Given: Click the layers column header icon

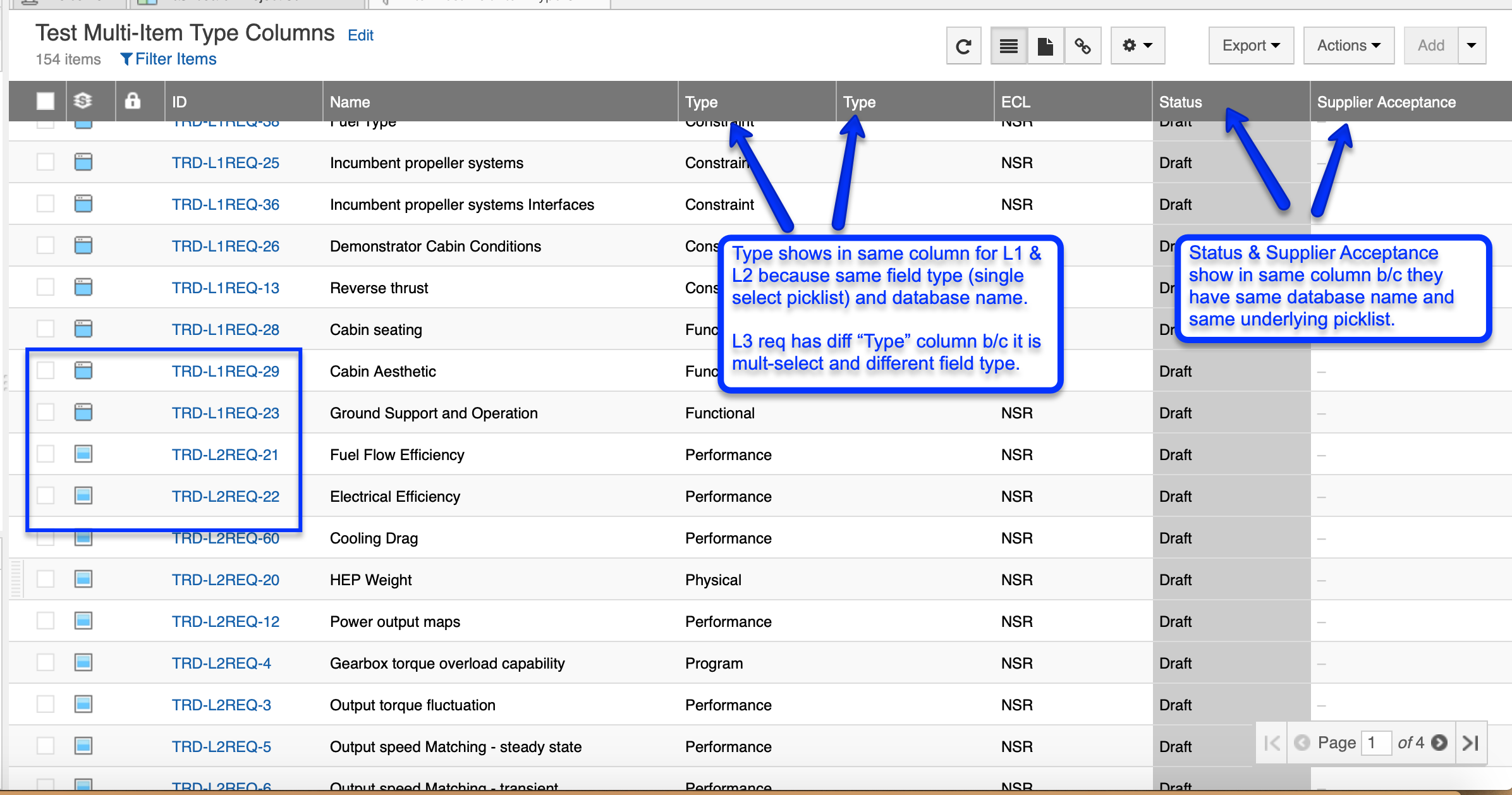Looking at the screenshot, I should coord(83,101).
